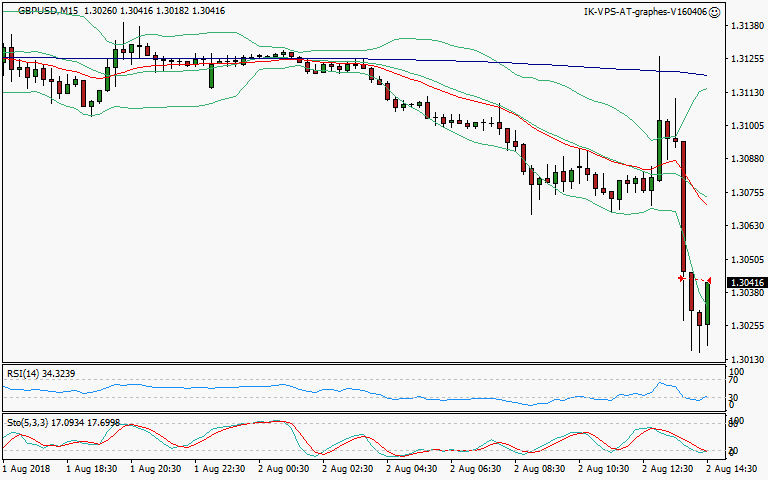Click the 1.31380 price axis label
This screenshot has width=768, height=480.
747,25
